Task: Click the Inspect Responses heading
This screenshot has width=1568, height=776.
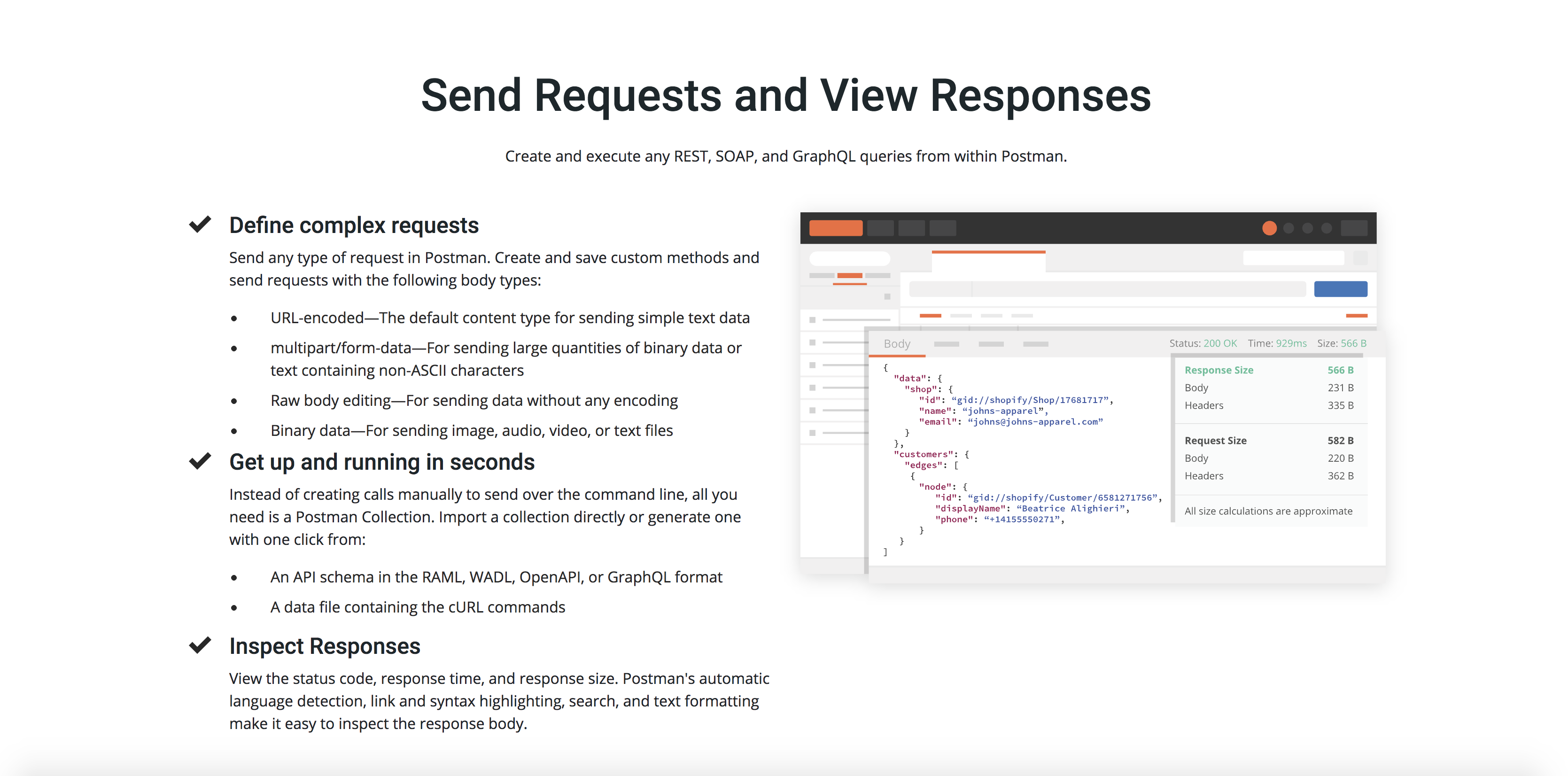Action: 325,646
